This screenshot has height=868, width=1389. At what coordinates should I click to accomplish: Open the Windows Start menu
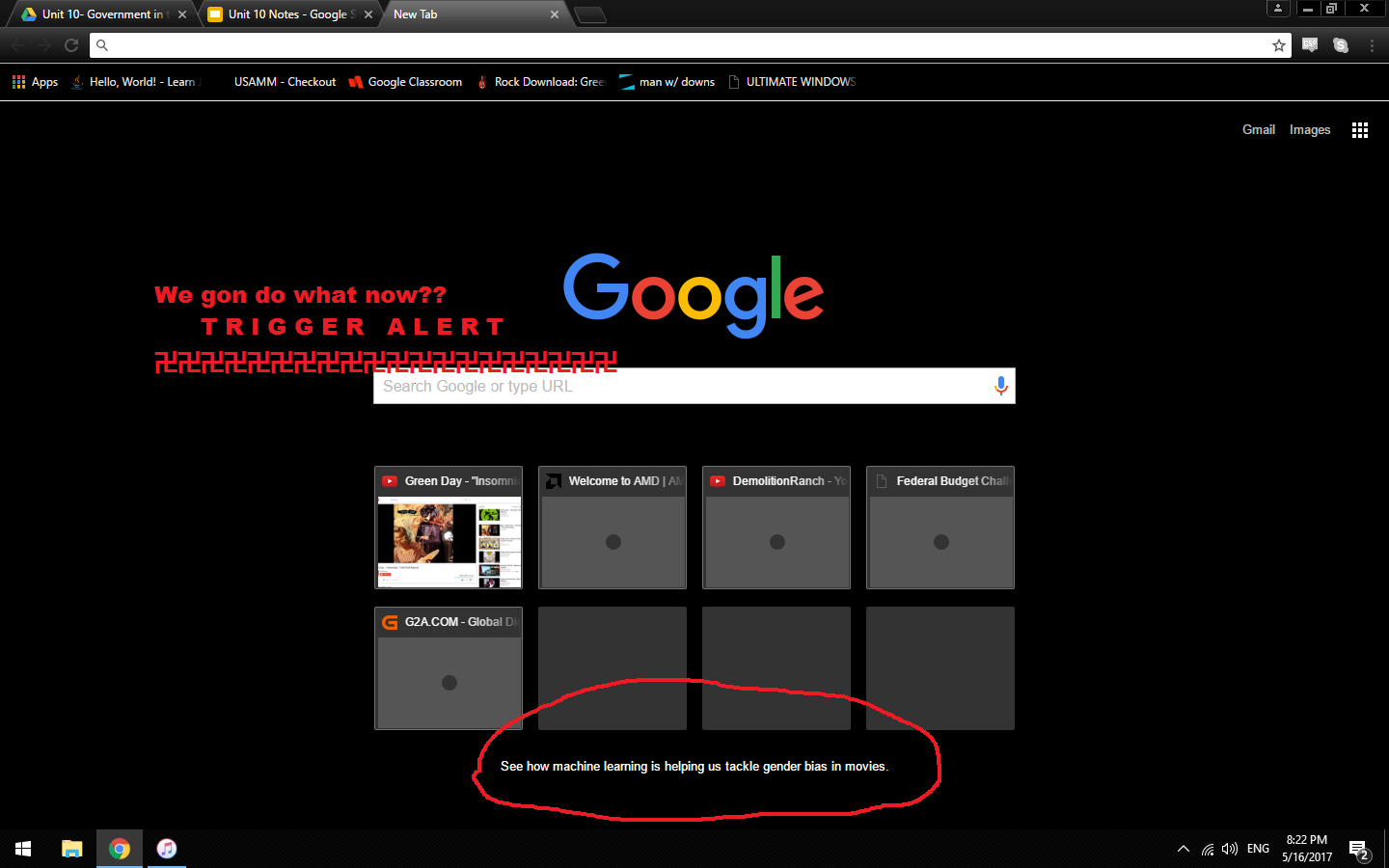[23, 849]
